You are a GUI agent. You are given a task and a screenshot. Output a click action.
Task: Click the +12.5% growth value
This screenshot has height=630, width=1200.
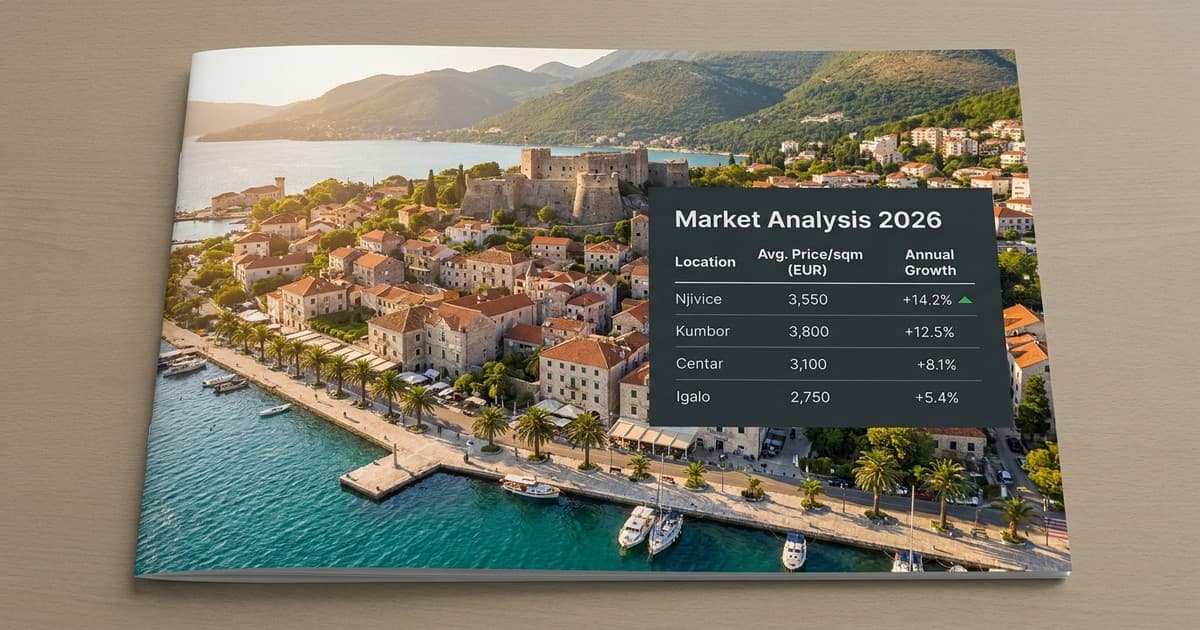coord(929,332)
